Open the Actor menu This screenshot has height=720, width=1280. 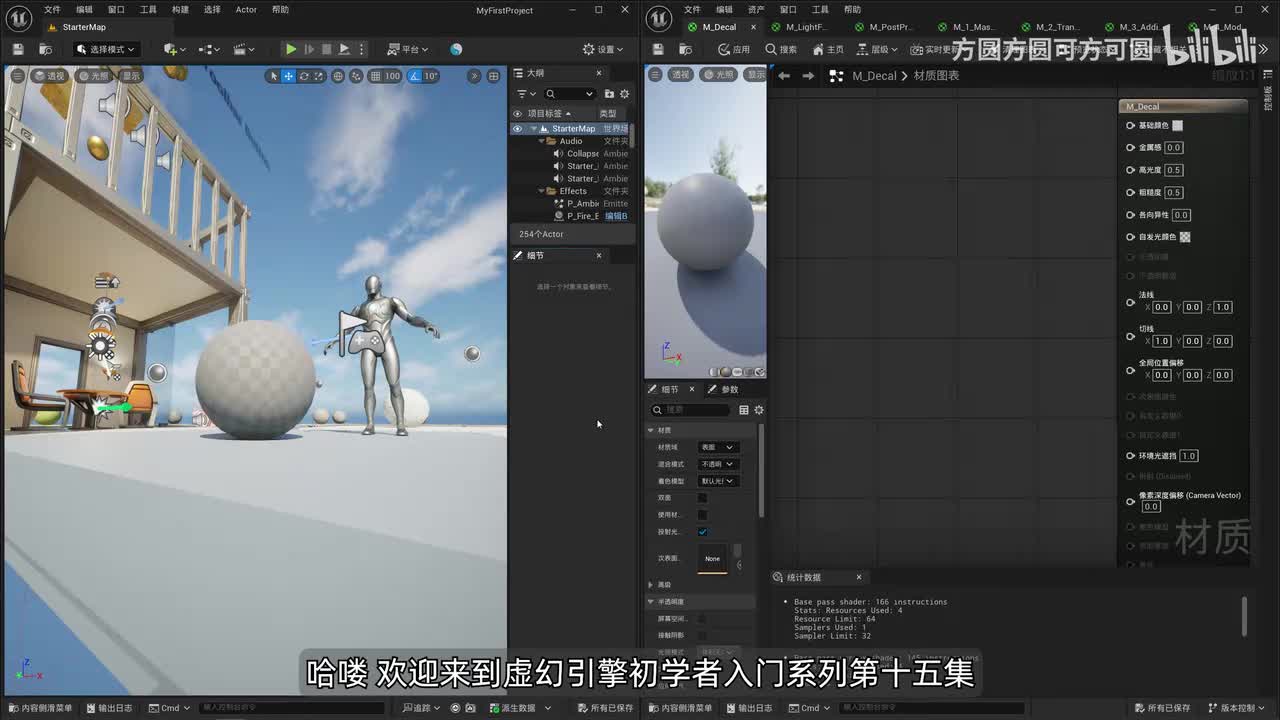pos(246,10)
